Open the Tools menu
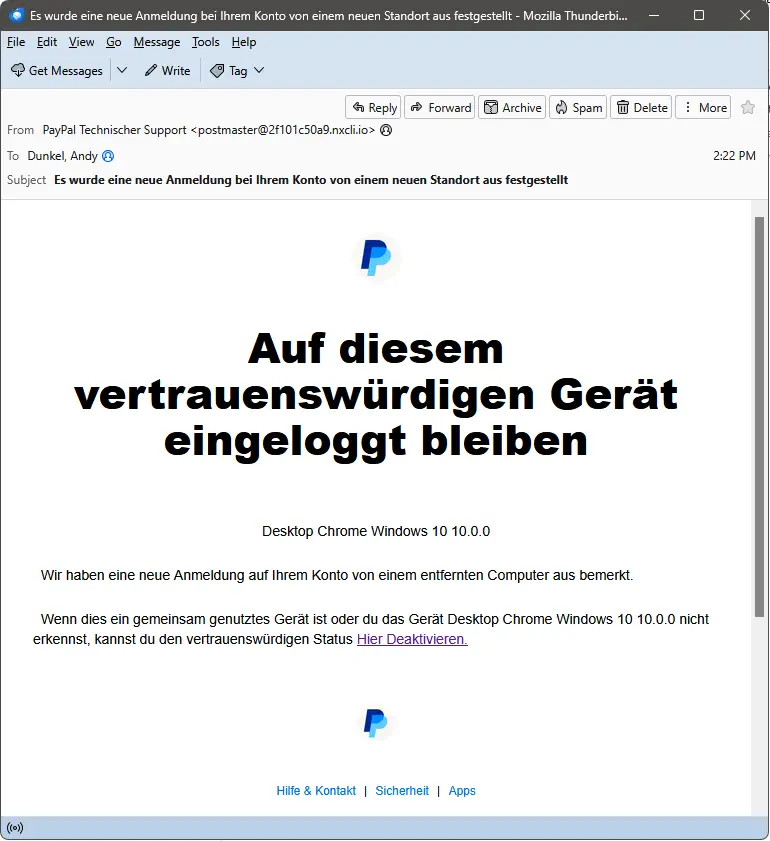 (x=206, y=42)
